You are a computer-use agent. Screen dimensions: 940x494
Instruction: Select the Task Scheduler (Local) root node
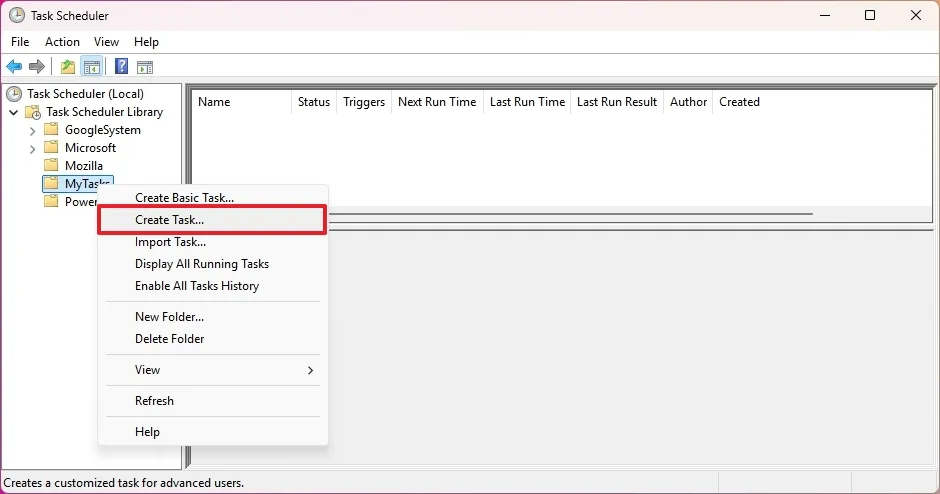tap(85, 94)
